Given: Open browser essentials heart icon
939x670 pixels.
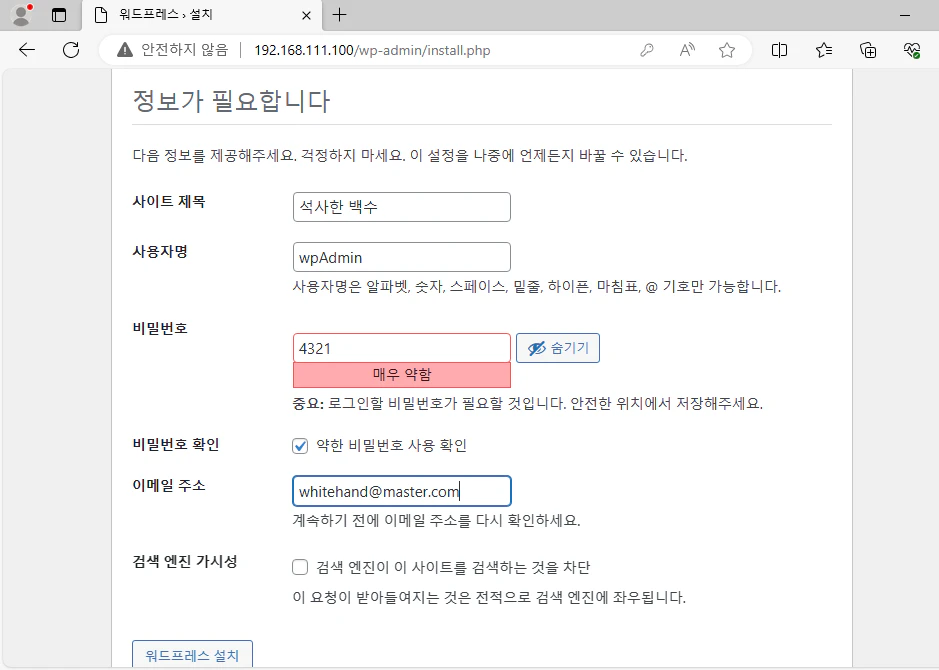Looking at the screenshot, I should (x=911, y=50).
